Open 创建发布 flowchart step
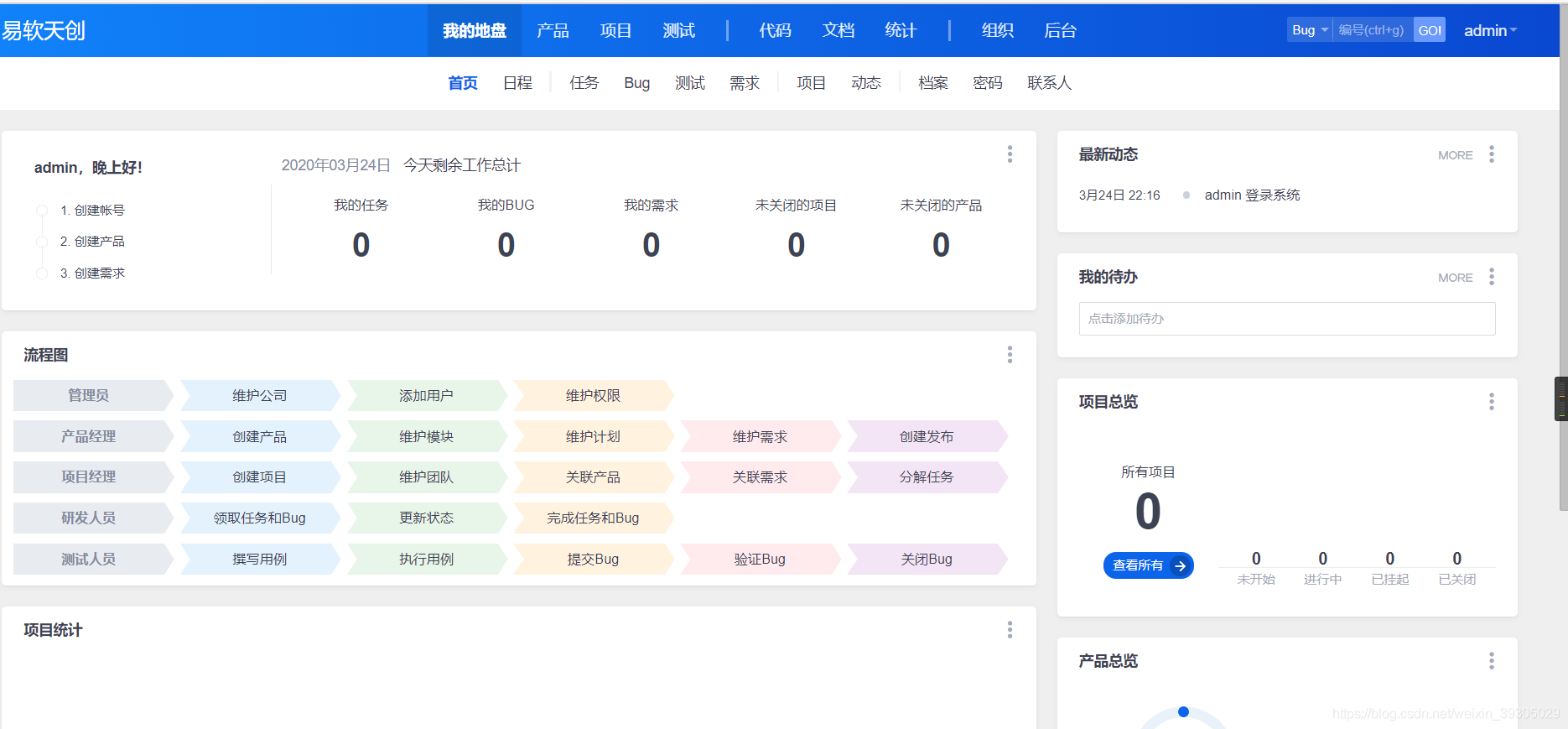This screenshot has height=729, width=1568. click(x=927, y=436)
